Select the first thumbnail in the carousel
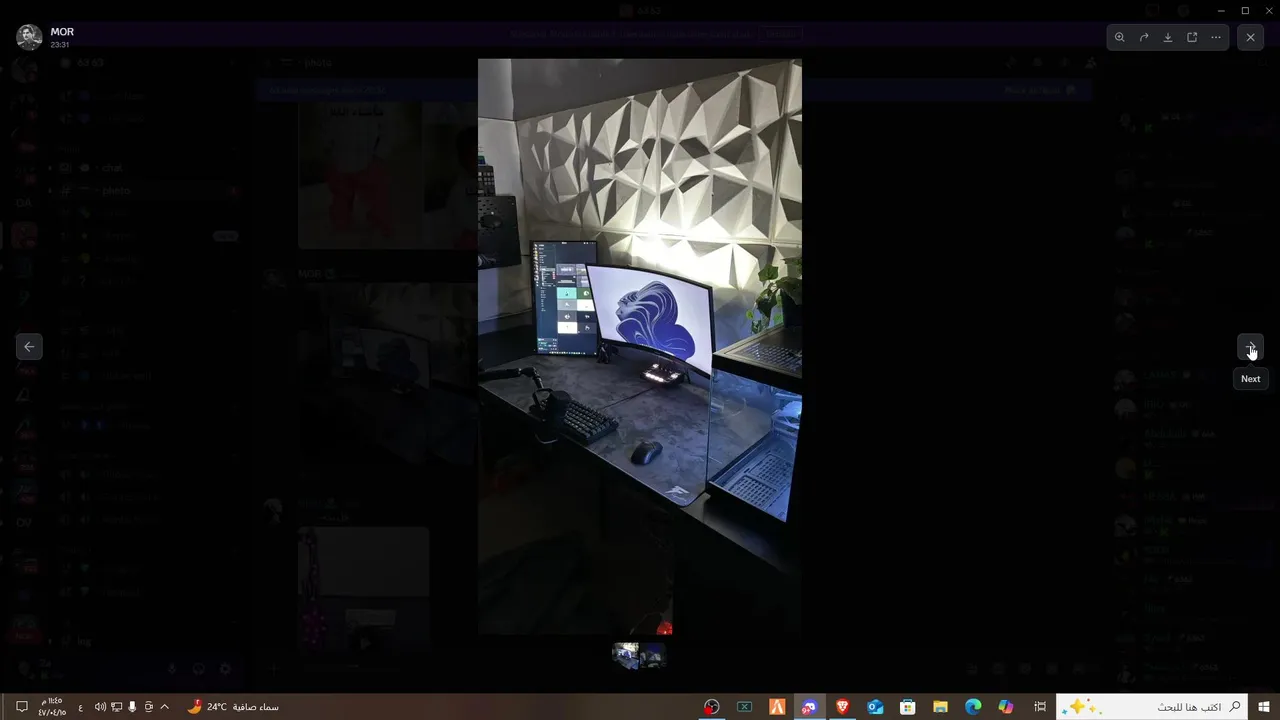Screen dimensions: 1280x720 click(626, 655)
